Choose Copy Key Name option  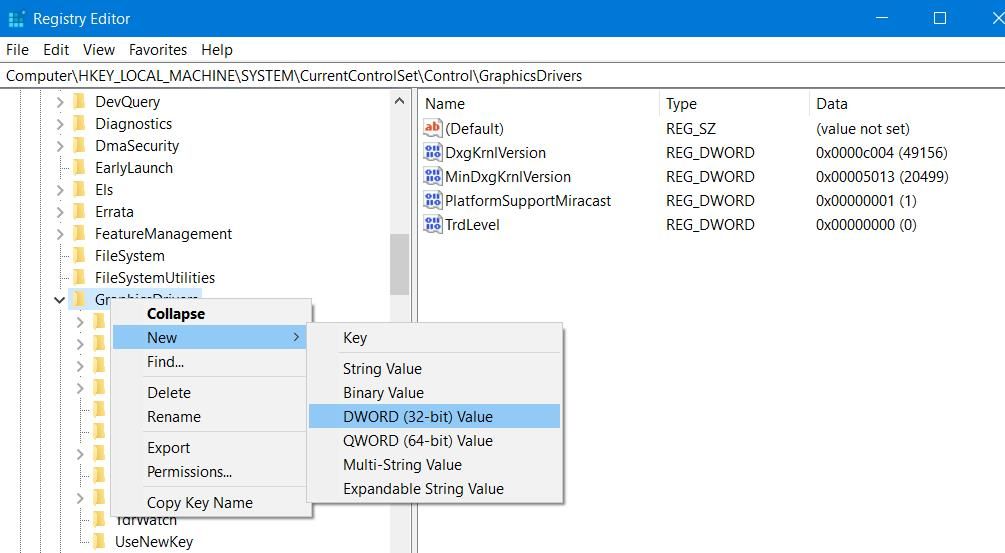199,503
